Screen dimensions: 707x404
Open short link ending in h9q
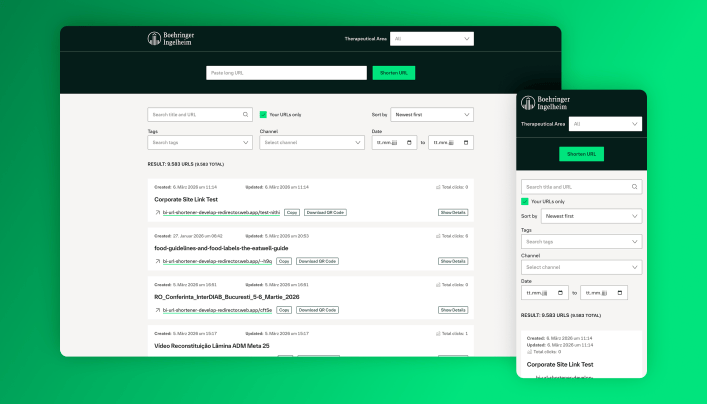tap(217, 261)
